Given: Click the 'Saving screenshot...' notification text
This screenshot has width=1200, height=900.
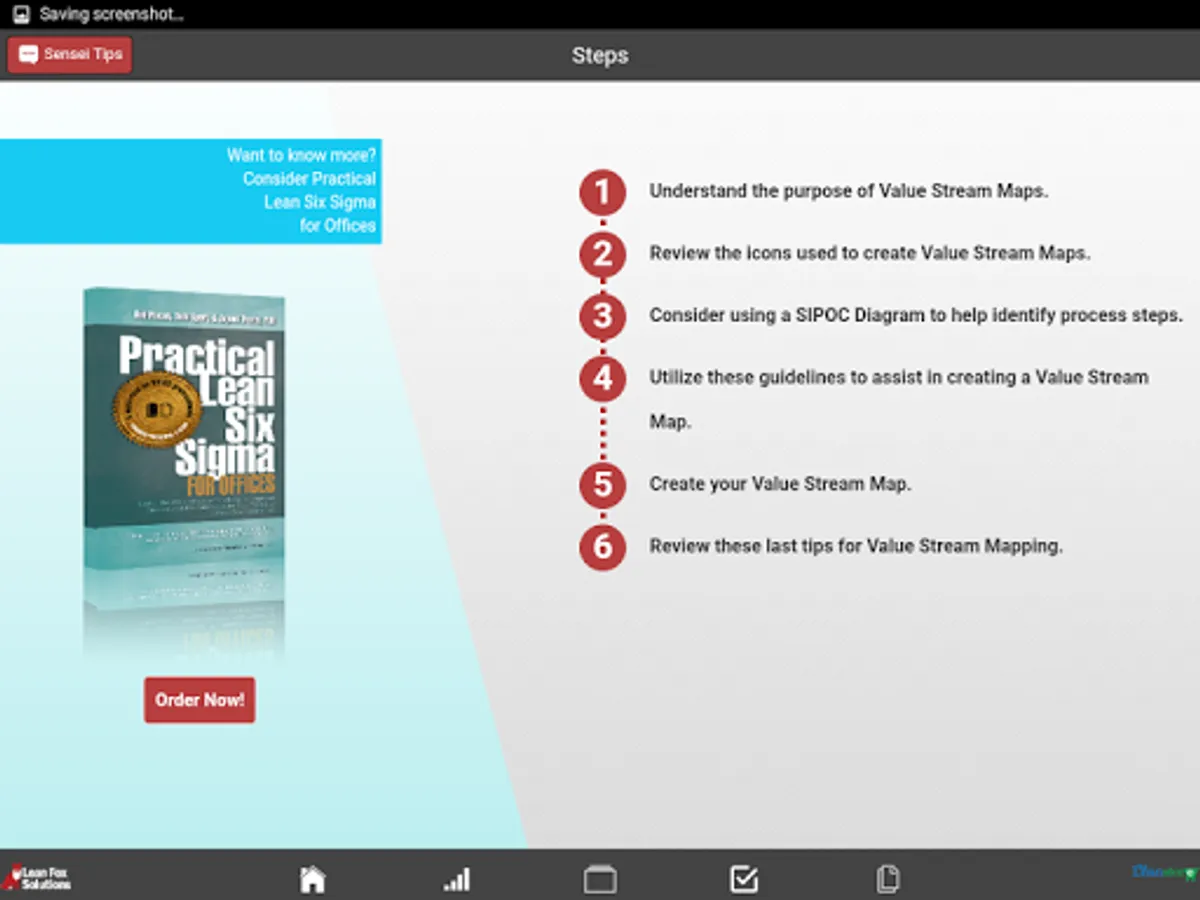Looking at the screenshot, I should [x=111, y=15].
